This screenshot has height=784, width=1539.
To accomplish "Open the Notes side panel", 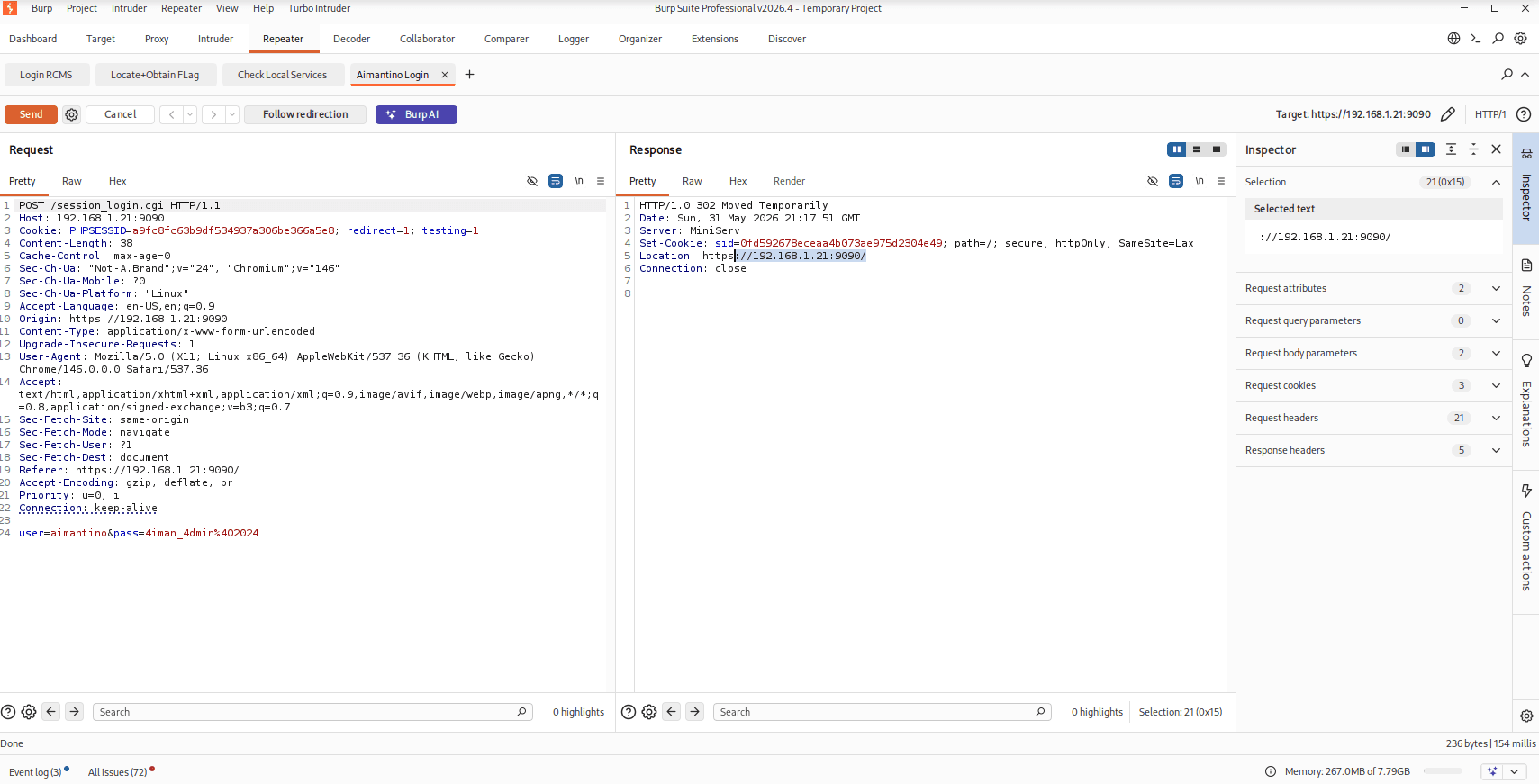I will [1526, 290].
